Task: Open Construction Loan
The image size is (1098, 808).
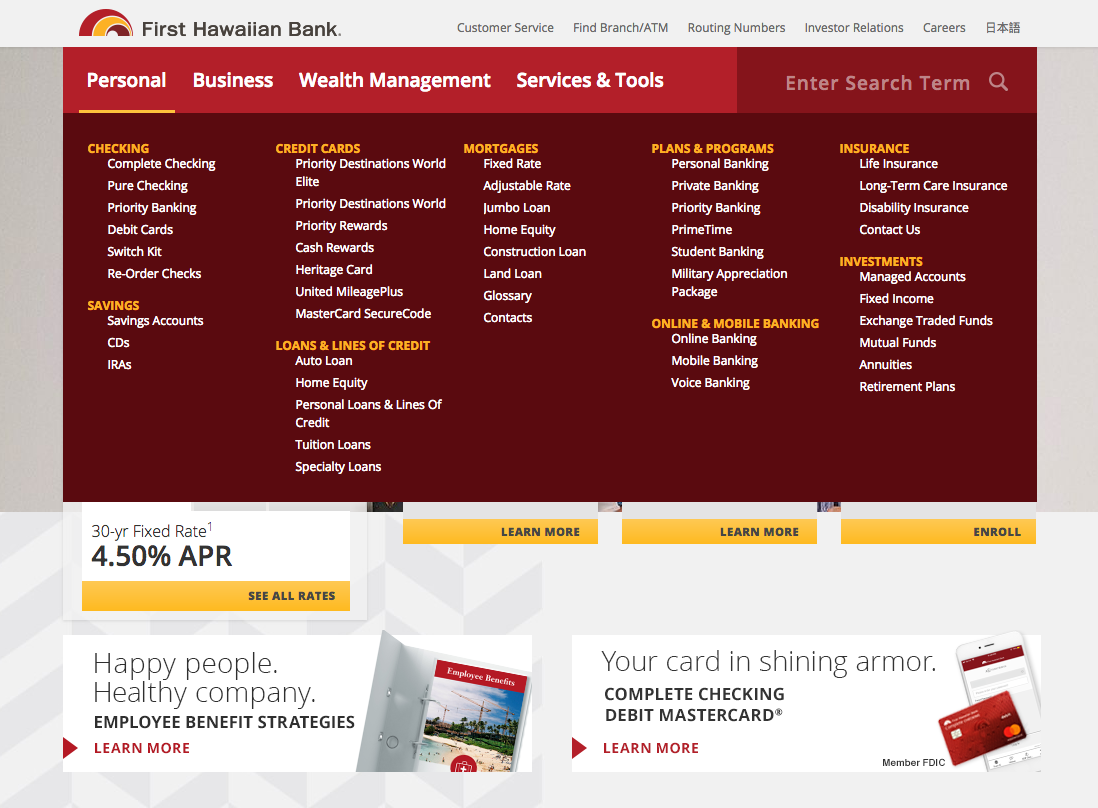Action: (534, 252)
